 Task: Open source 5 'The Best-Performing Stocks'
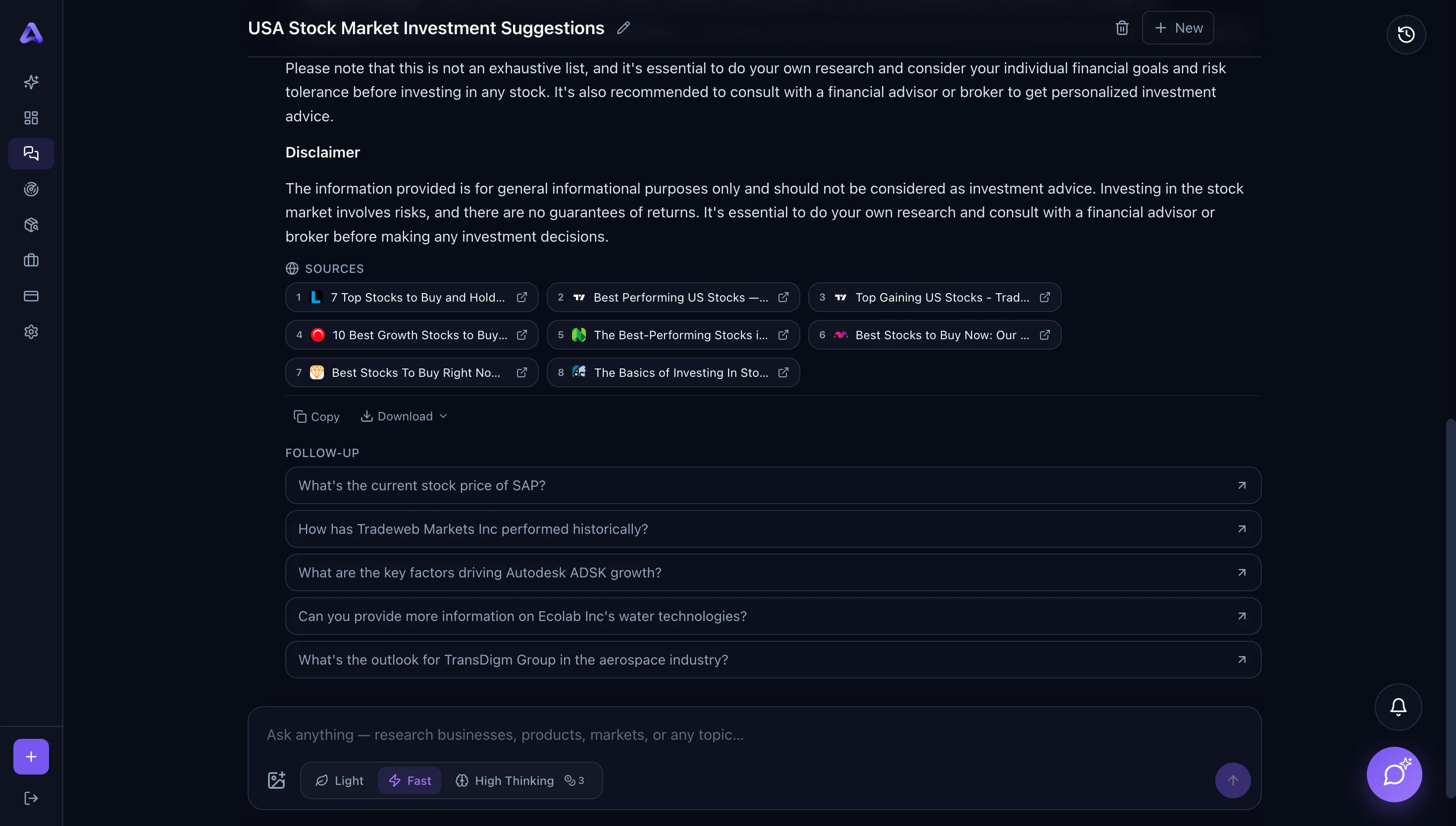tap(673, 335)
